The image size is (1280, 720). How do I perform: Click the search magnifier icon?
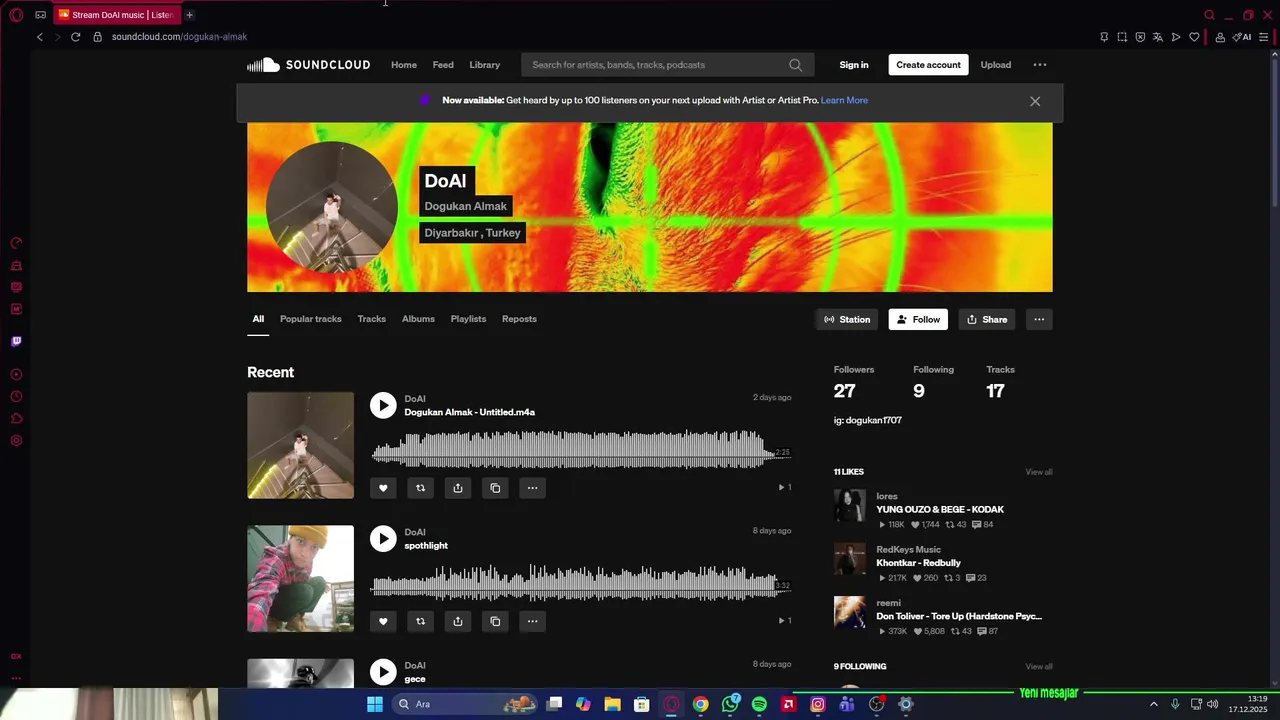795,65
